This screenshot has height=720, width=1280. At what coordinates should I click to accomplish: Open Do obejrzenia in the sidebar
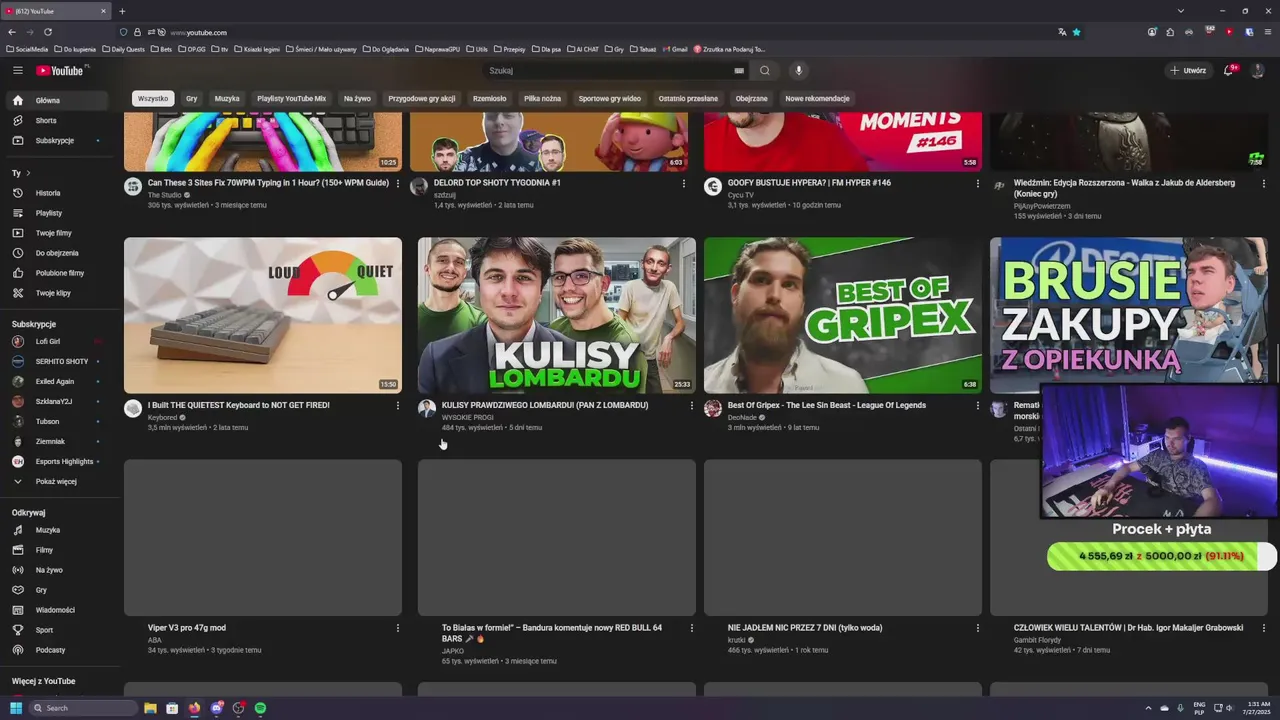click(x=55, y=253)
